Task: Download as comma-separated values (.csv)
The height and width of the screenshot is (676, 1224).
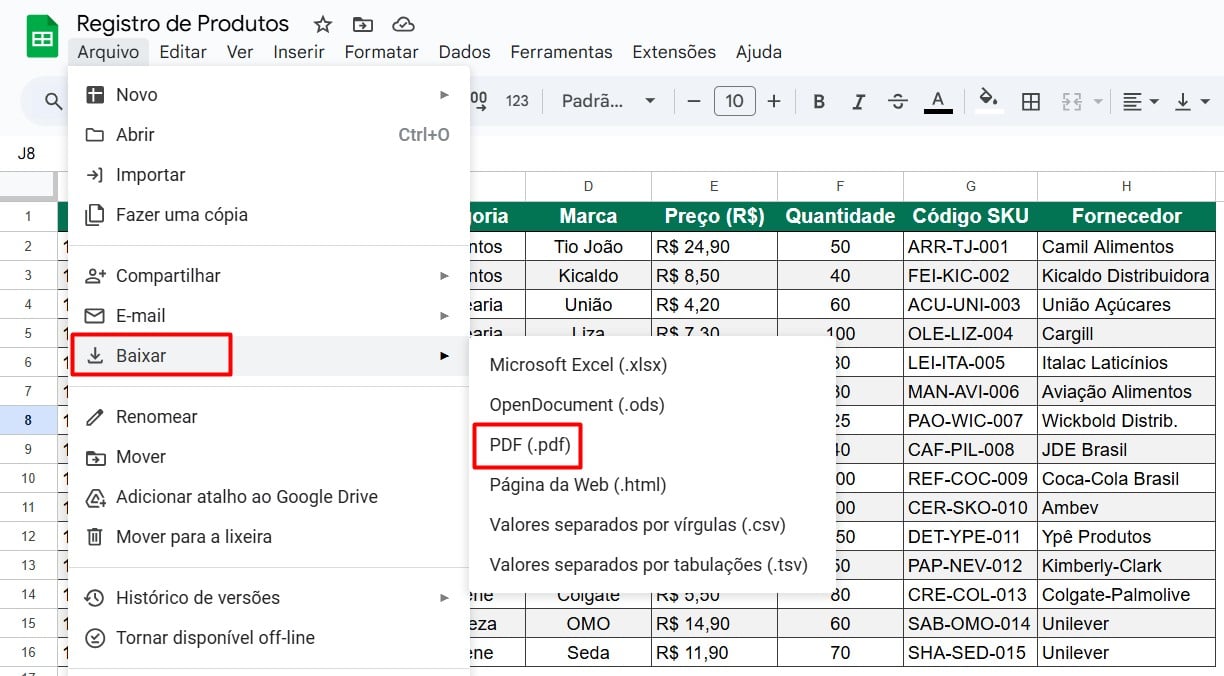Action: point(652,525)
